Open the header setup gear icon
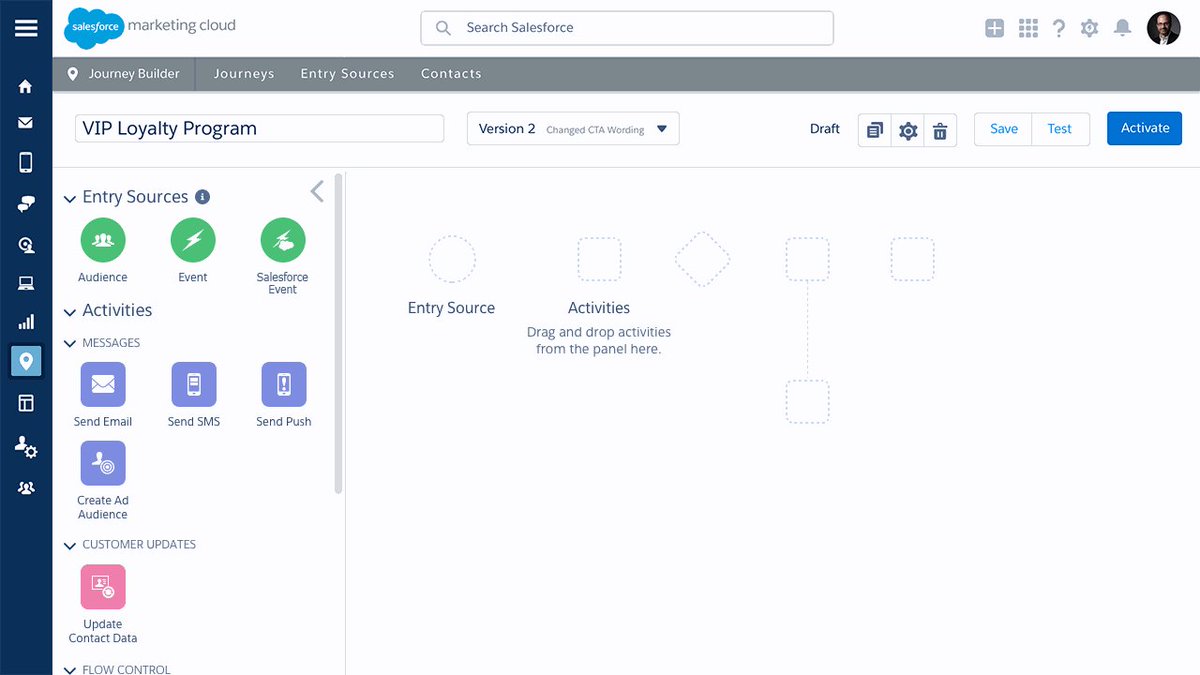Image resolution: width=1200 pixels, height=675 pixels. [1090, 28]
